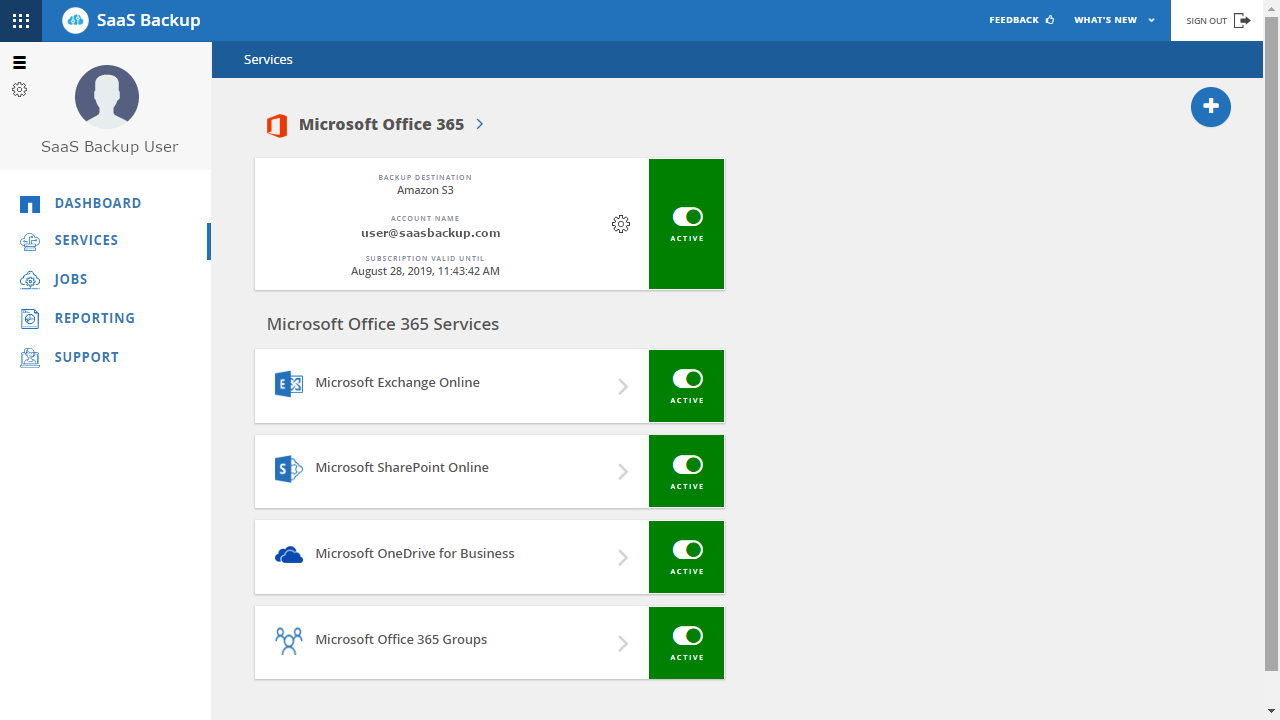Image resolution: width=1280 pixels, height=720 pixels.
Task: Click the Feedback link in header
Action: coord(1014,20)
